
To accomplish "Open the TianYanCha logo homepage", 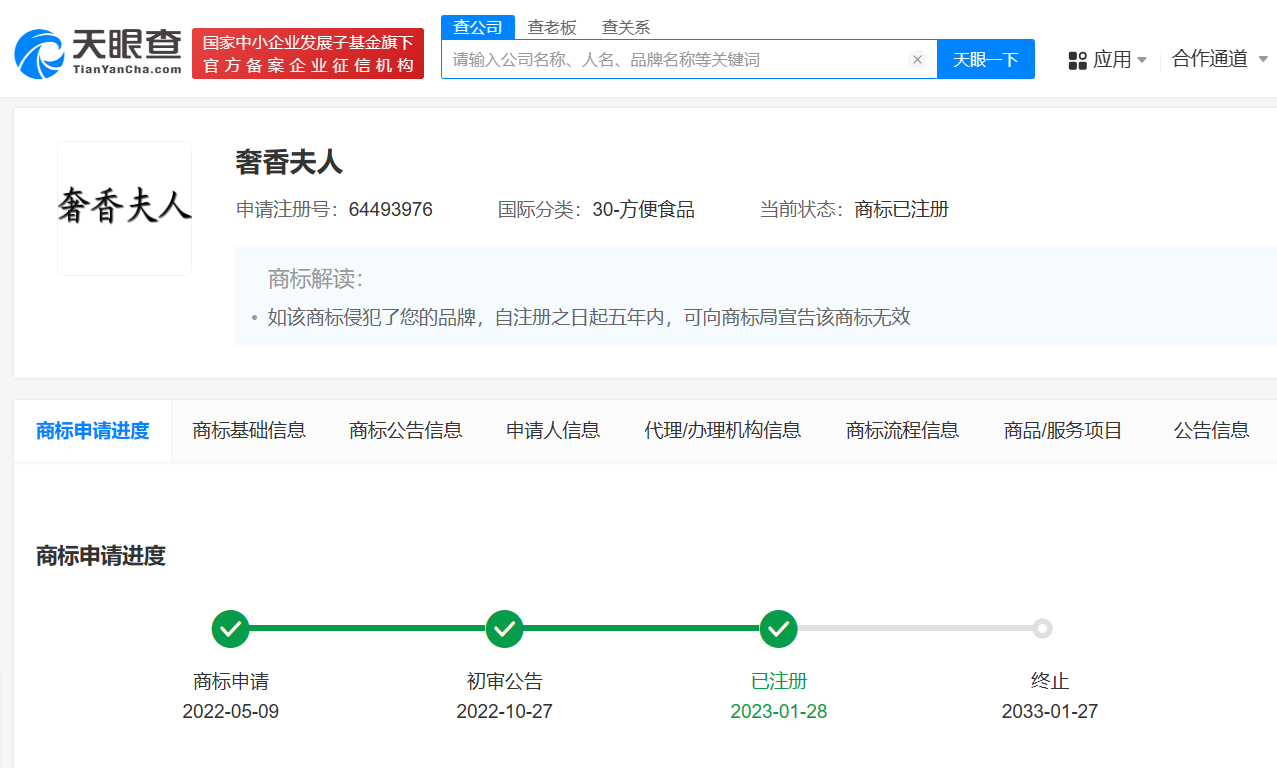I will point(98,52).
